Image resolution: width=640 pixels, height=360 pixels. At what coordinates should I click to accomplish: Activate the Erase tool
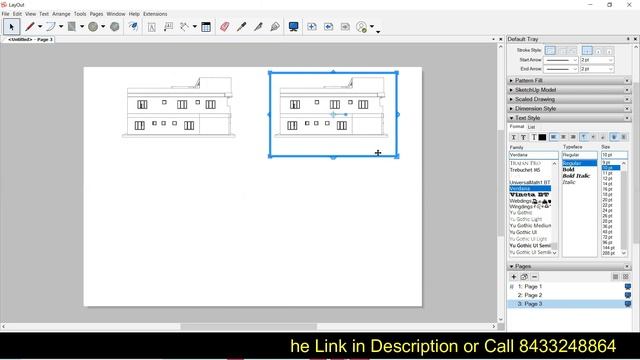(224, 27)
